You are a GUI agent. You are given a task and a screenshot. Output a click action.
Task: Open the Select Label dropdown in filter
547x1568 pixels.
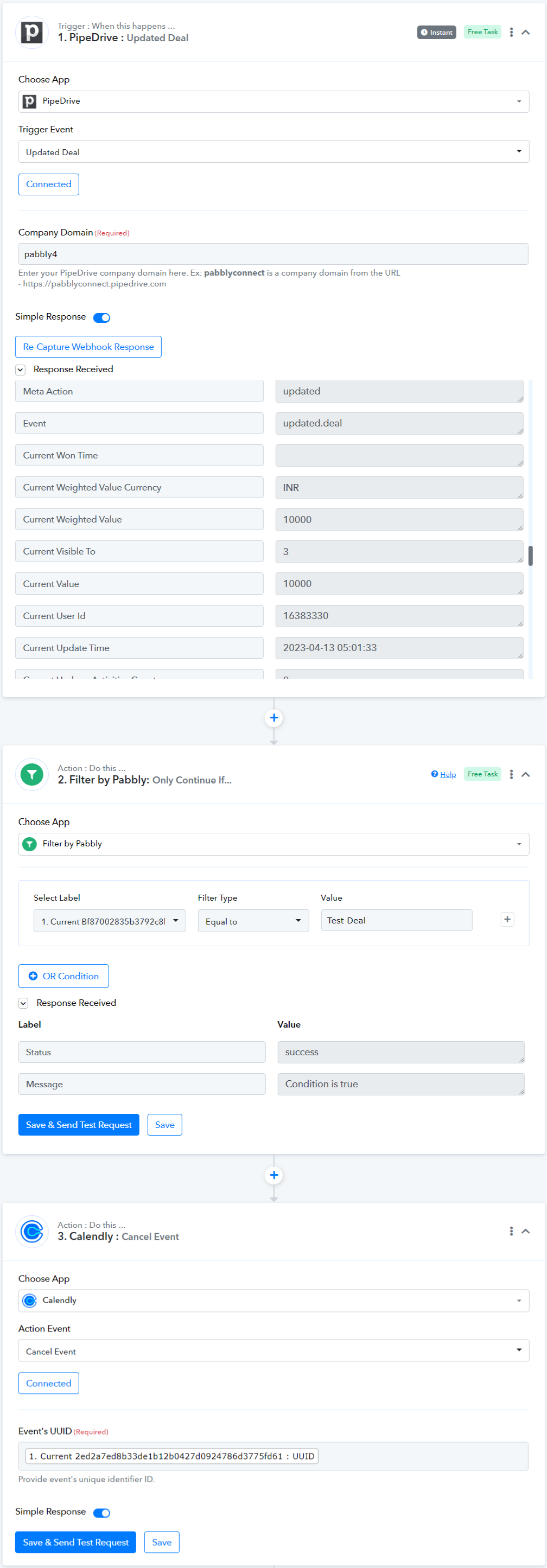tap(110, 921)
